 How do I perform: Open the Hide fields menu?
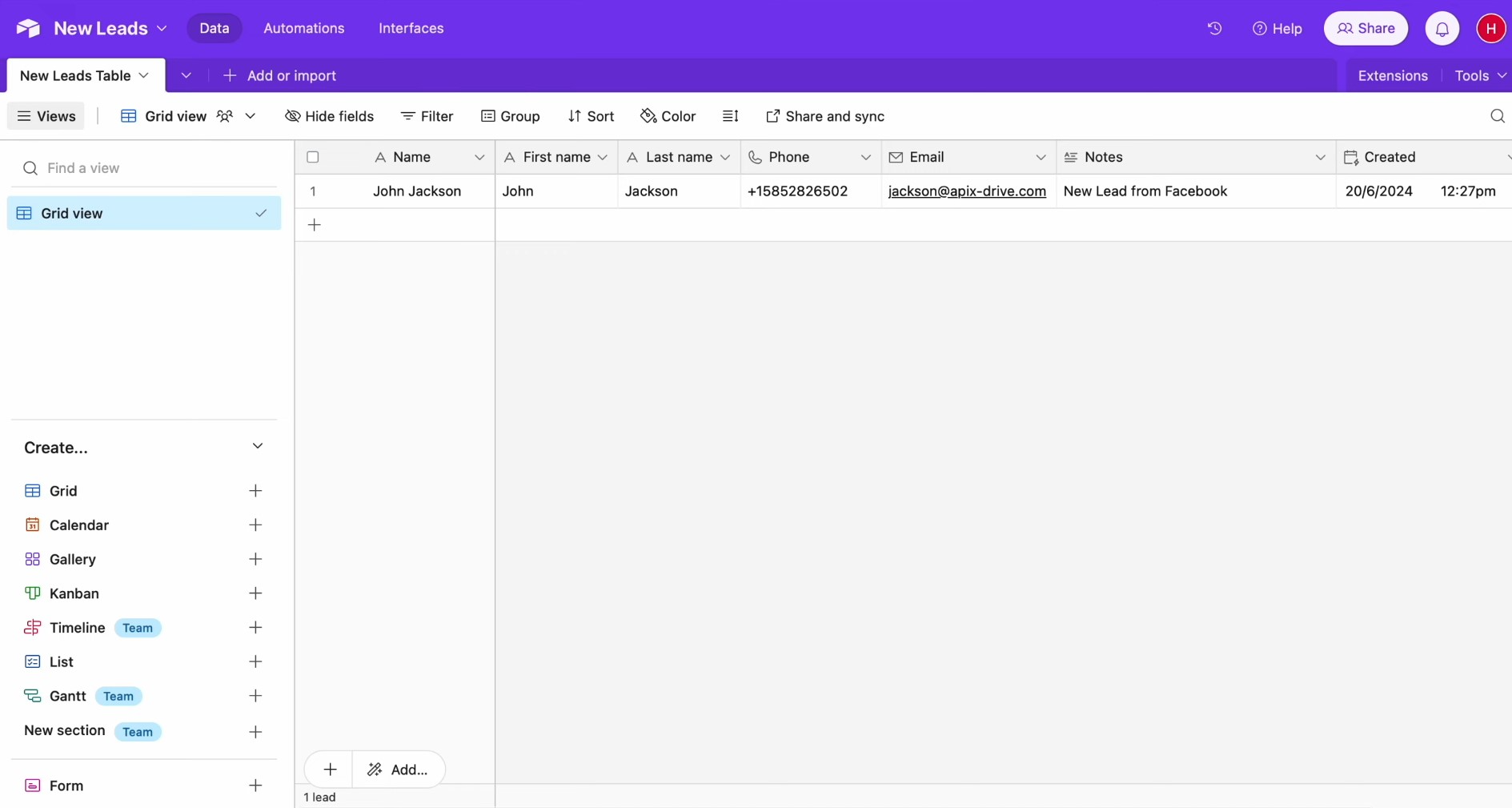[330, 116]
